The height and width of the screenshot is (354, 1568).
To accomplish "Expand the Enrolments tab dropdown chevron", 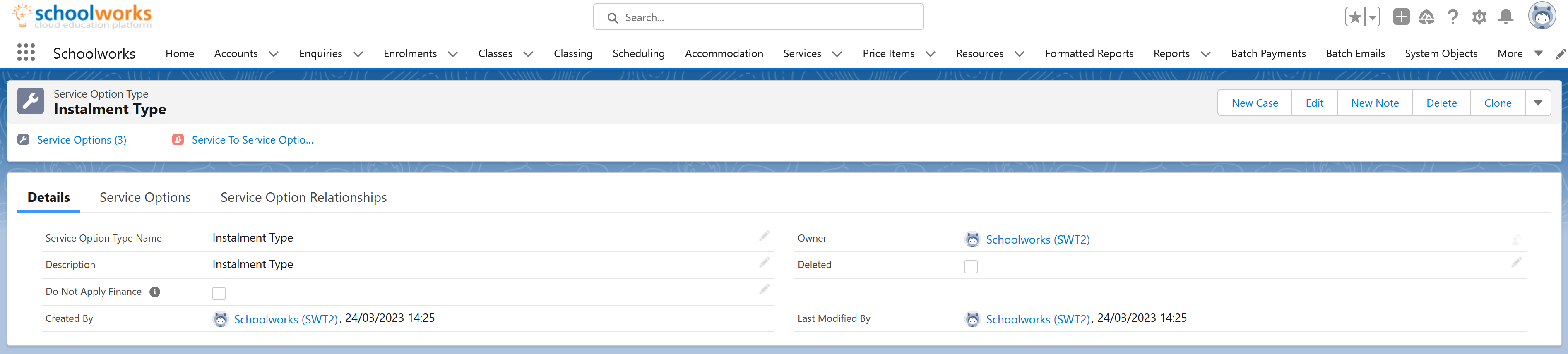I will pyautogui.click(x=453, y=54).
